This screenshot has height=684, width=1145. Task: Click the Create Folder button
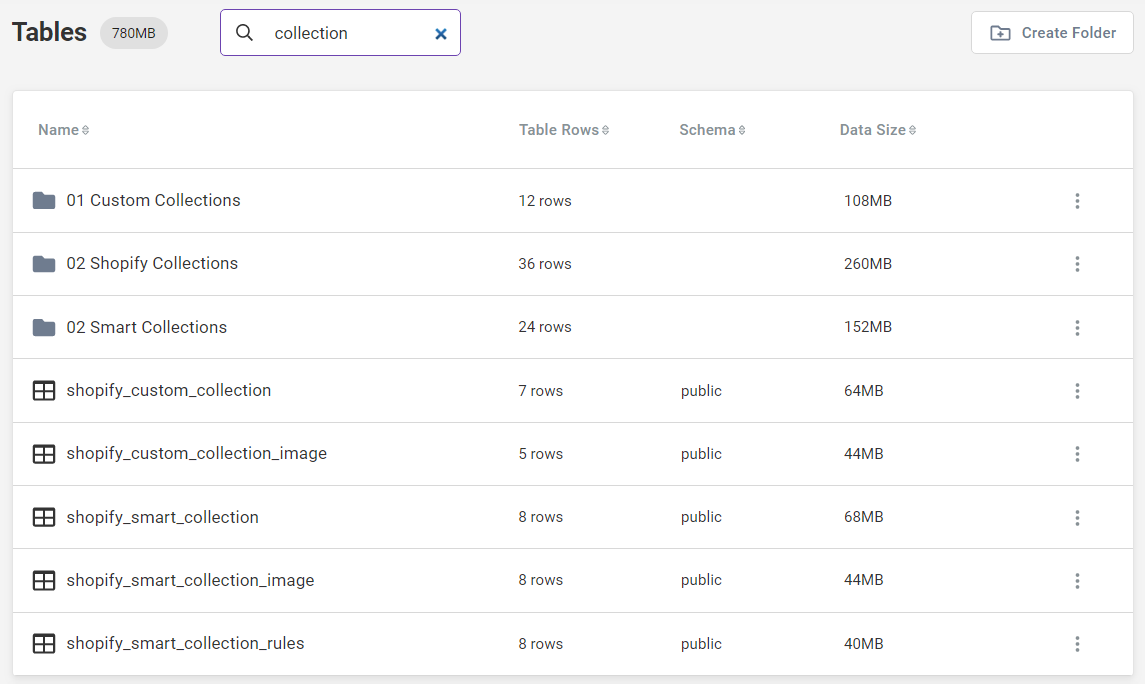pyautogui.click(x=1052, y=33)
